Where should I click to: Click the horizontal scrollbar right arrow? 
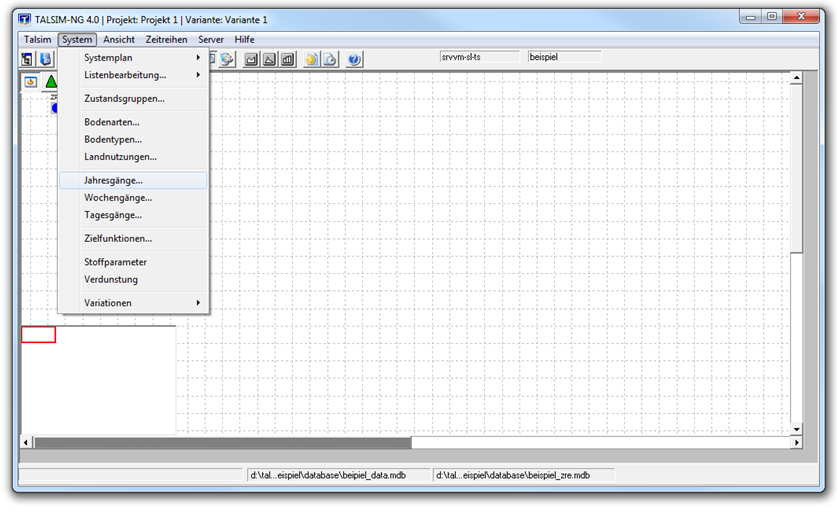point(796,442)
